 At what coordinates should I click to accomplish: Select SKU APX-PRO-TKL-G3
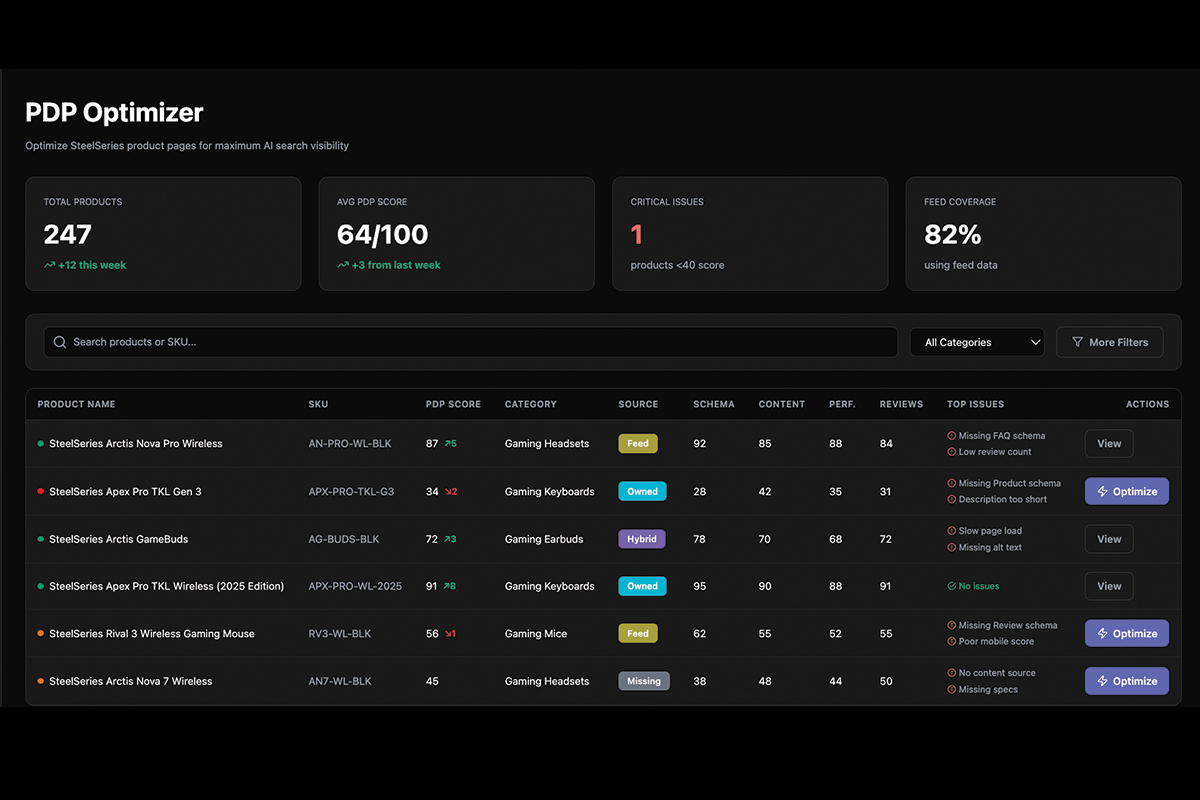351,492
